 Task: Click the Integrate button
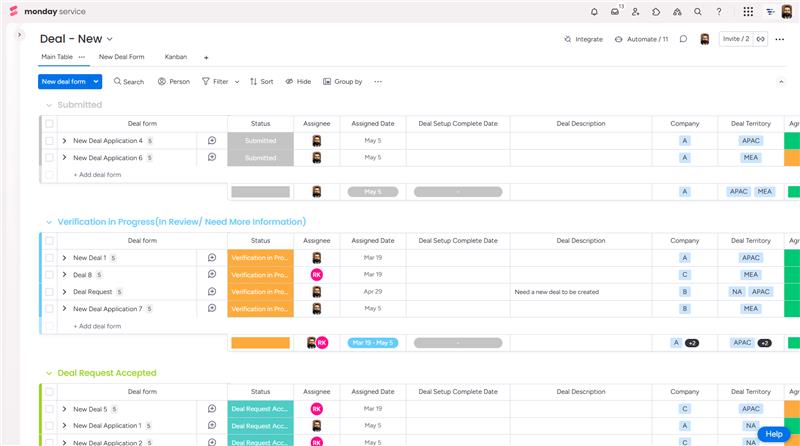pos(583,39)
